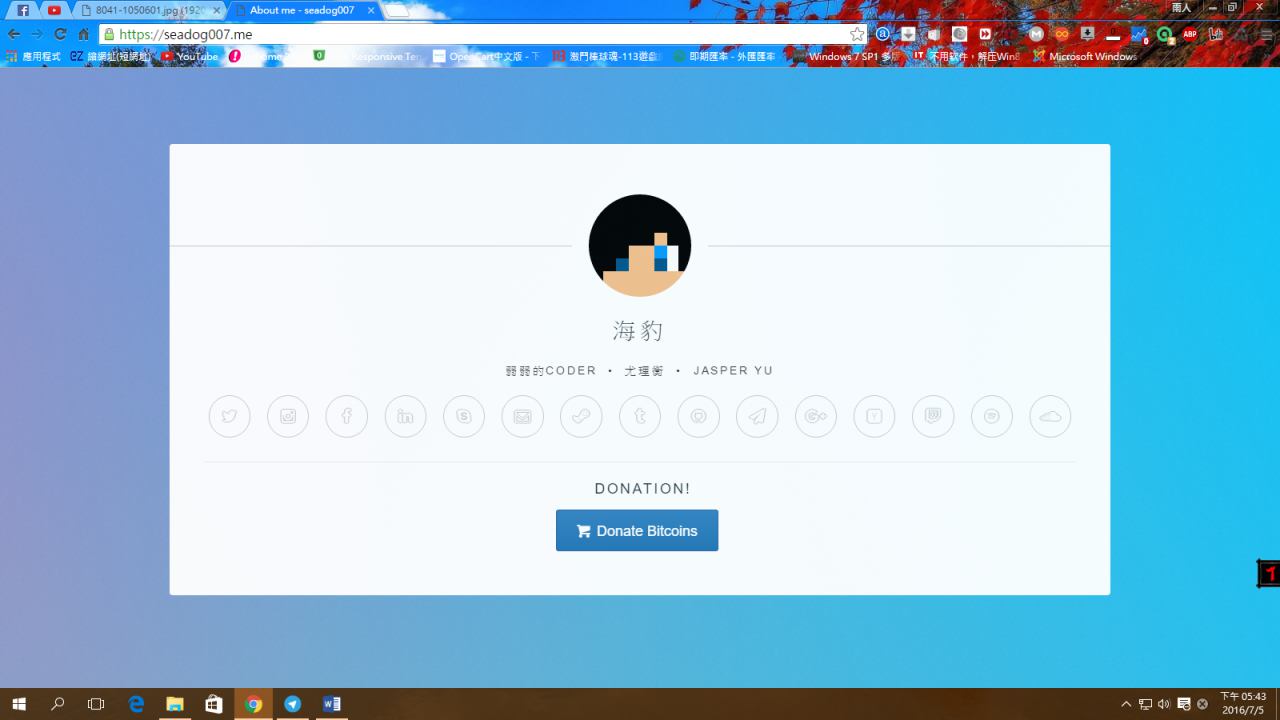Open the Twitch channel icon
Screen dimensions: 1280x720
933,417
